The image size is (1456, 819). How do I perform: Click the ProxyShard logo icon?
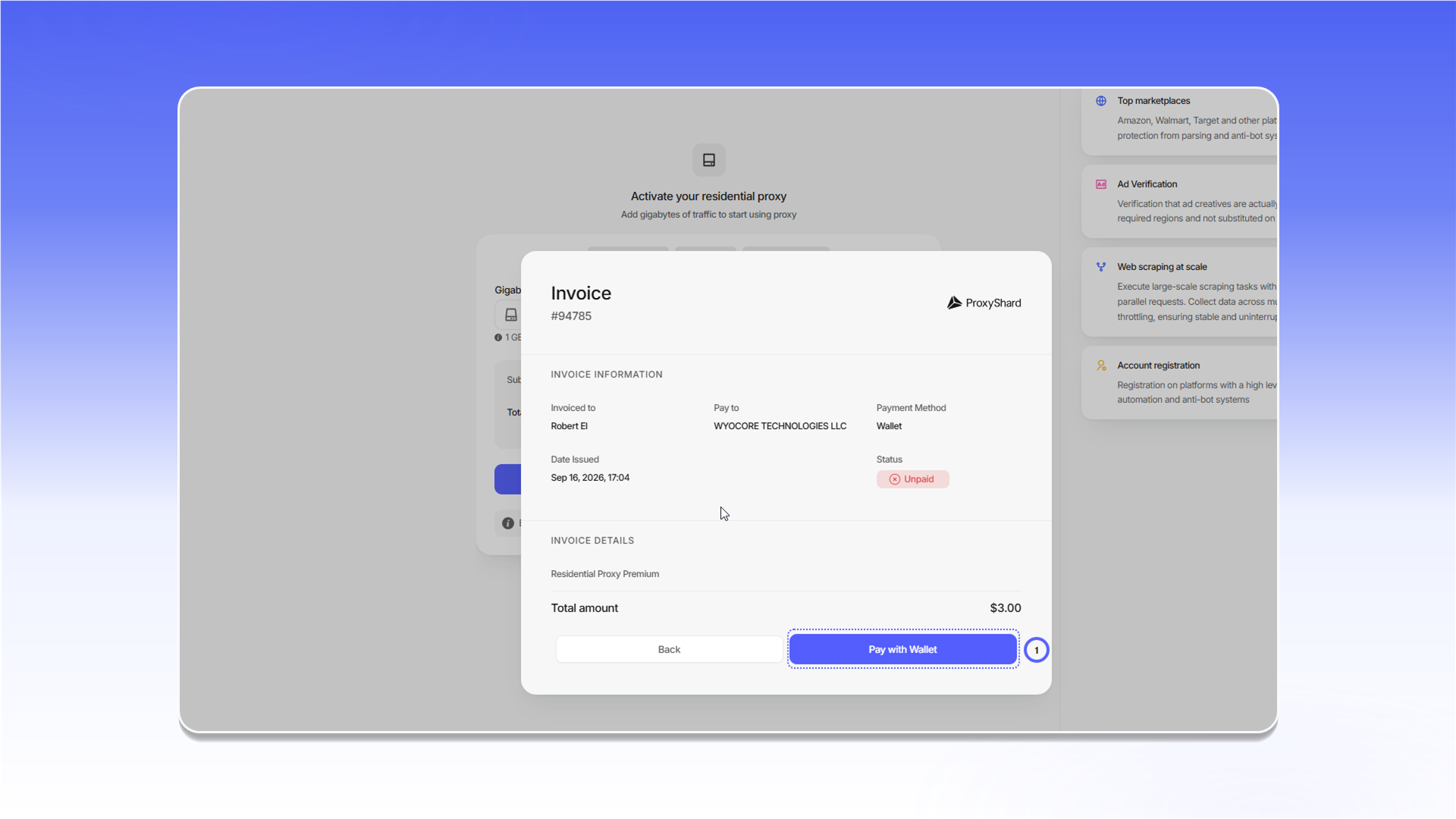954,303
